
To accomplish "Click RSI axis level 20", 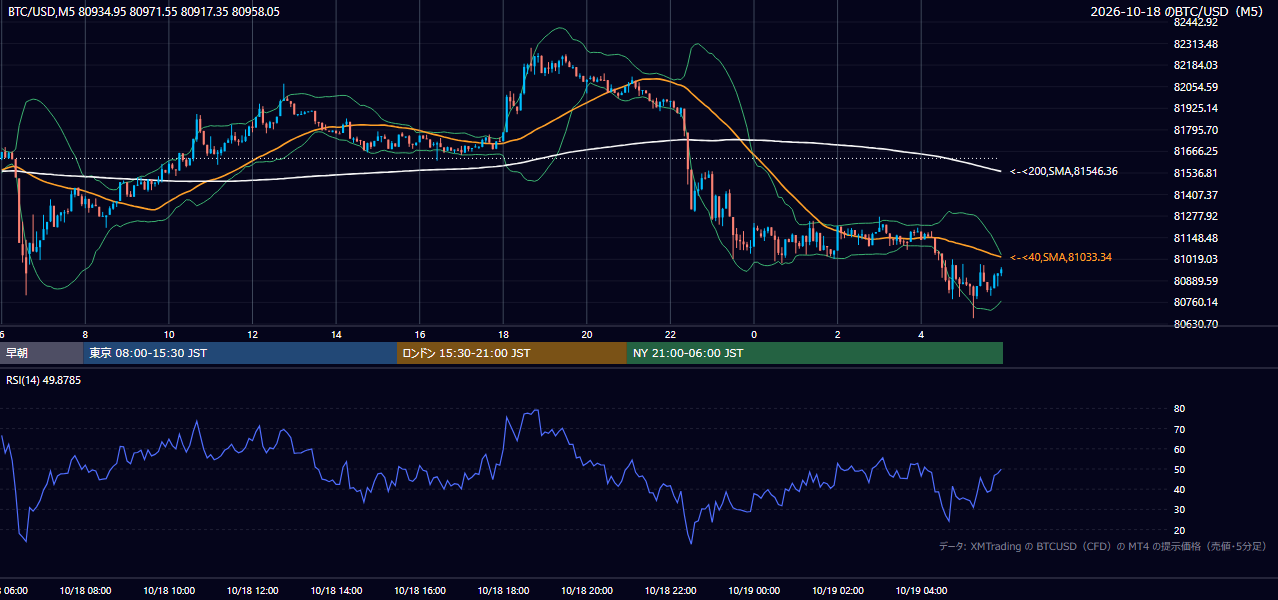I will coord(1179,530).
